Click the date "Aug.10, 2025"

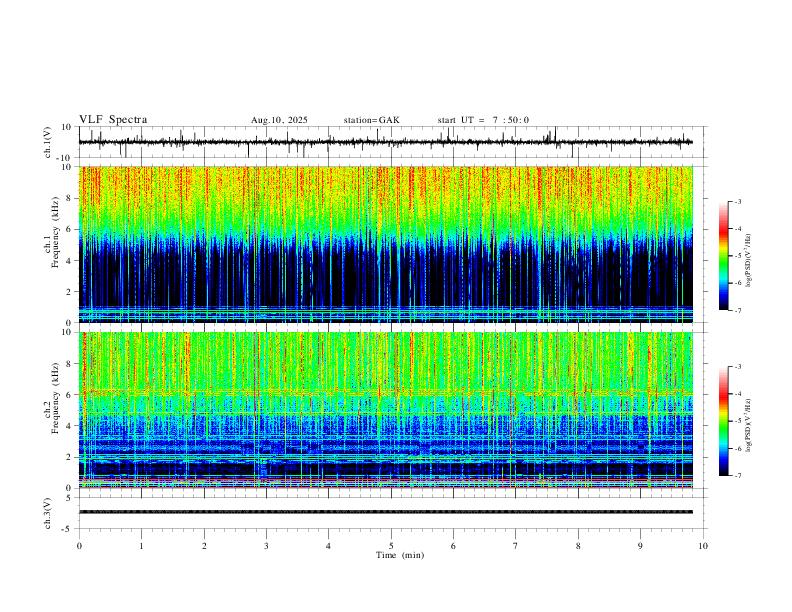click(x=279, y=120)
